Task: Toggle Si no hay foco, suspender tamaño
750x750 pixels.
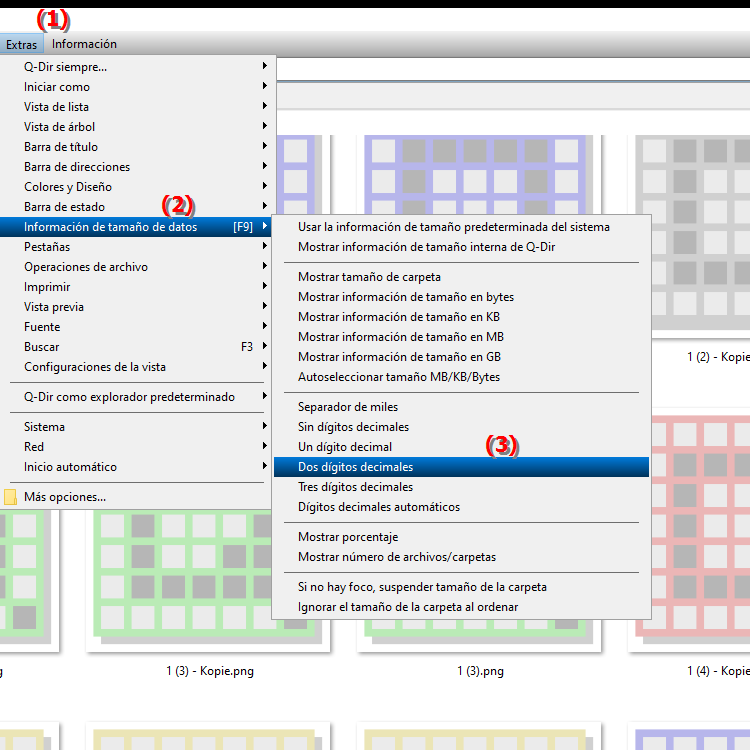Action: [x=461, y=587]
